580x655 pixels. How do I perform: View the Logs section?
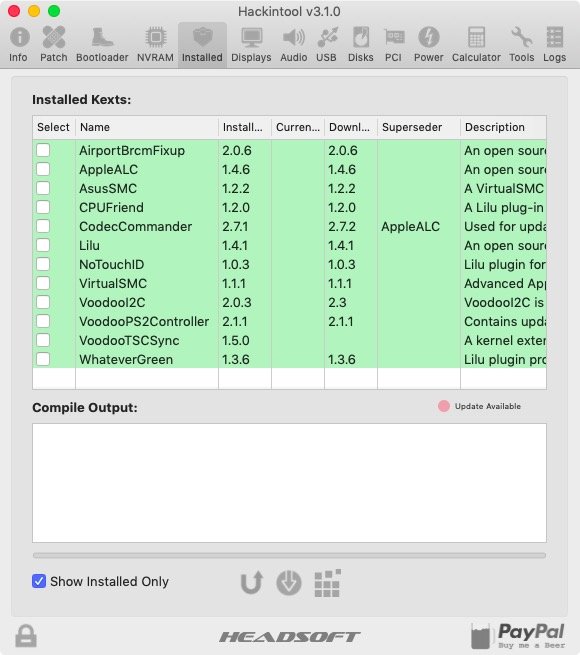pos(555,44)
